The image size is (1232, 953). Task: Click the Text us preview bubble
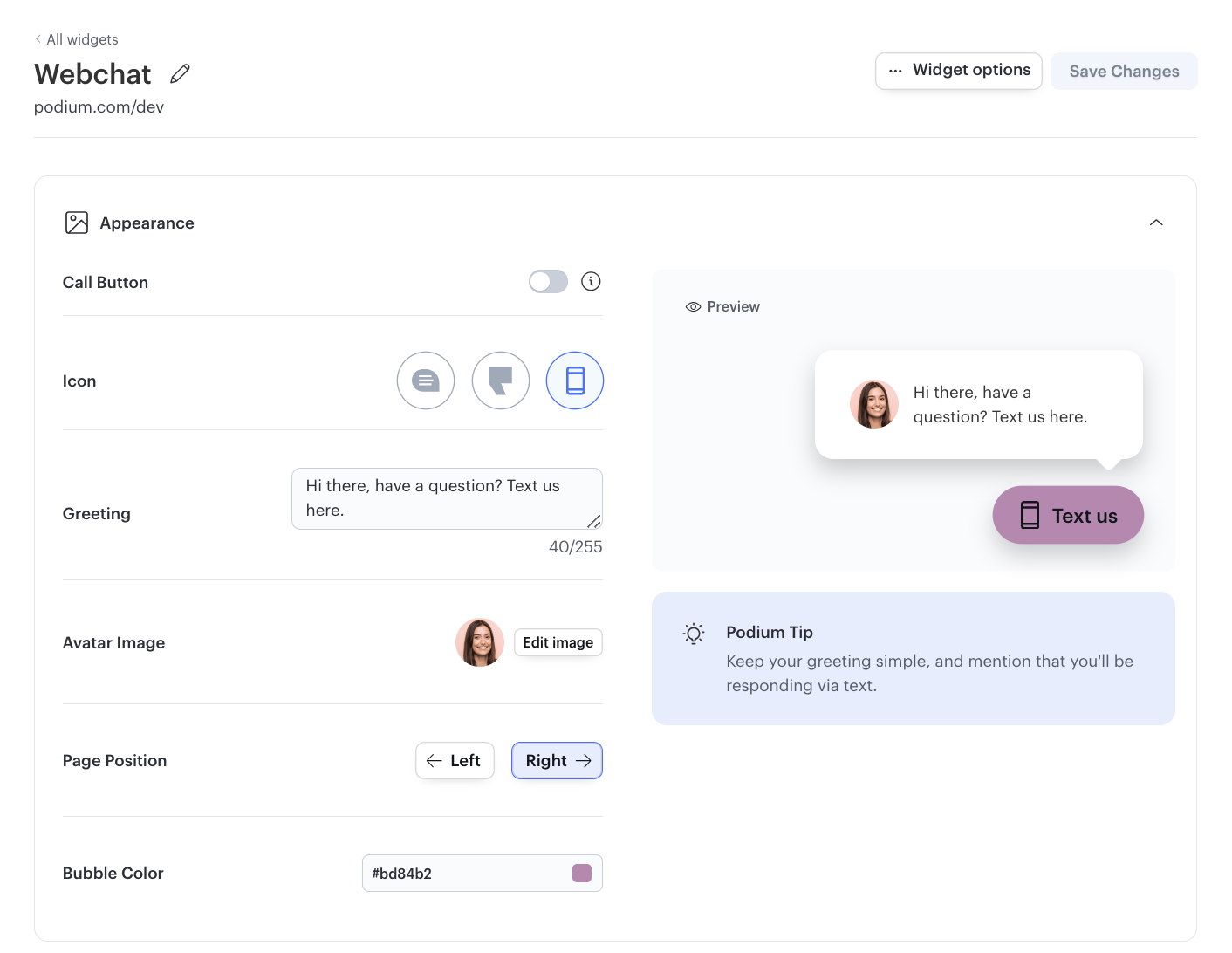pyautogui.click(x=1068, y=515)
